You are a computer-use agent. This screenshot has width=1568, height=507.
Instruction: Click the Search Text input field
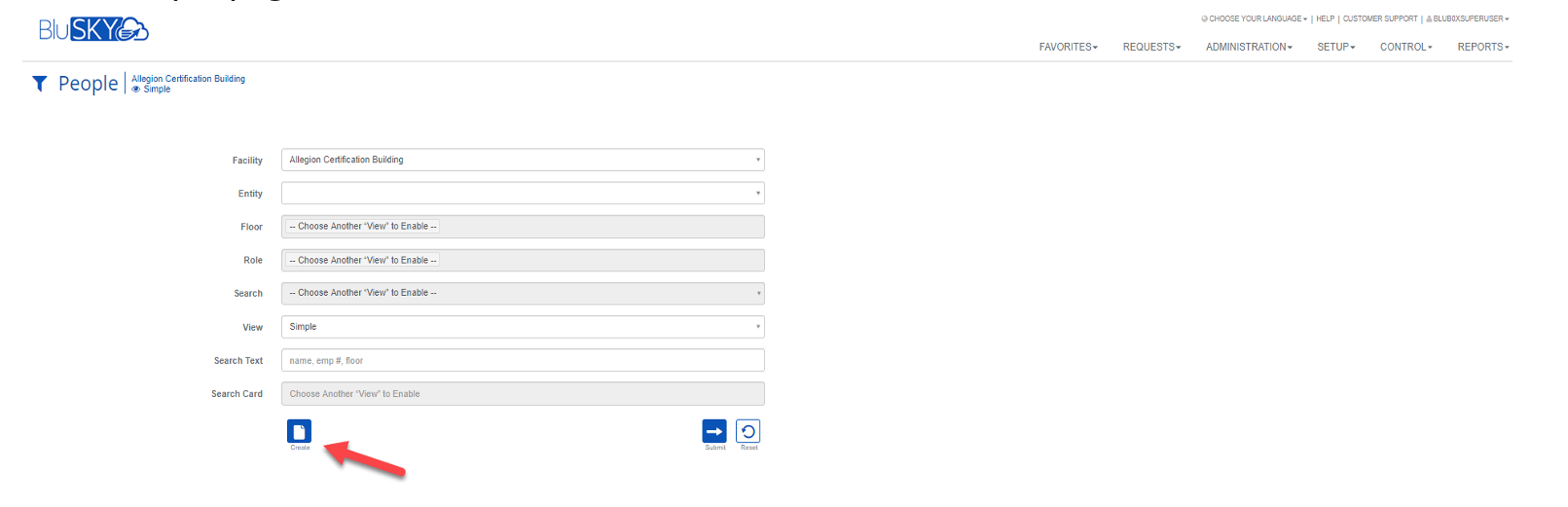(522, 360)
